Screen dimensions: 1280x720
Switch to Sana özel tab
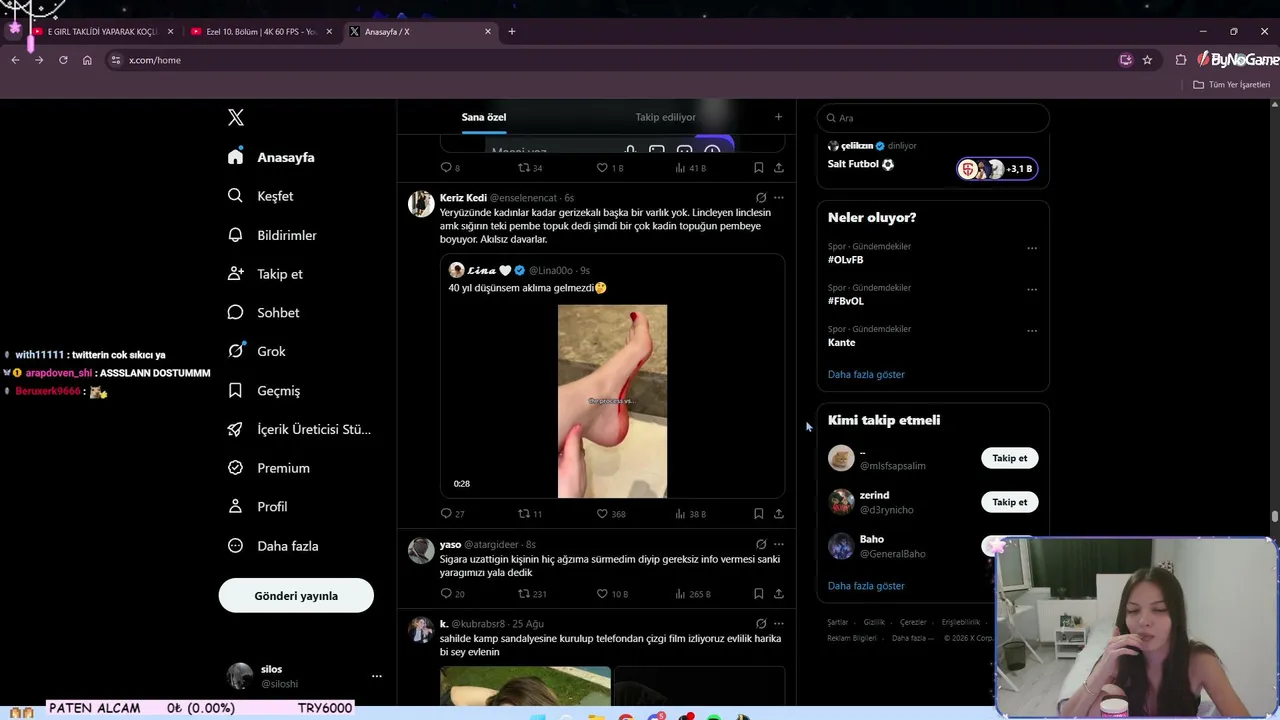click(484, 117)
